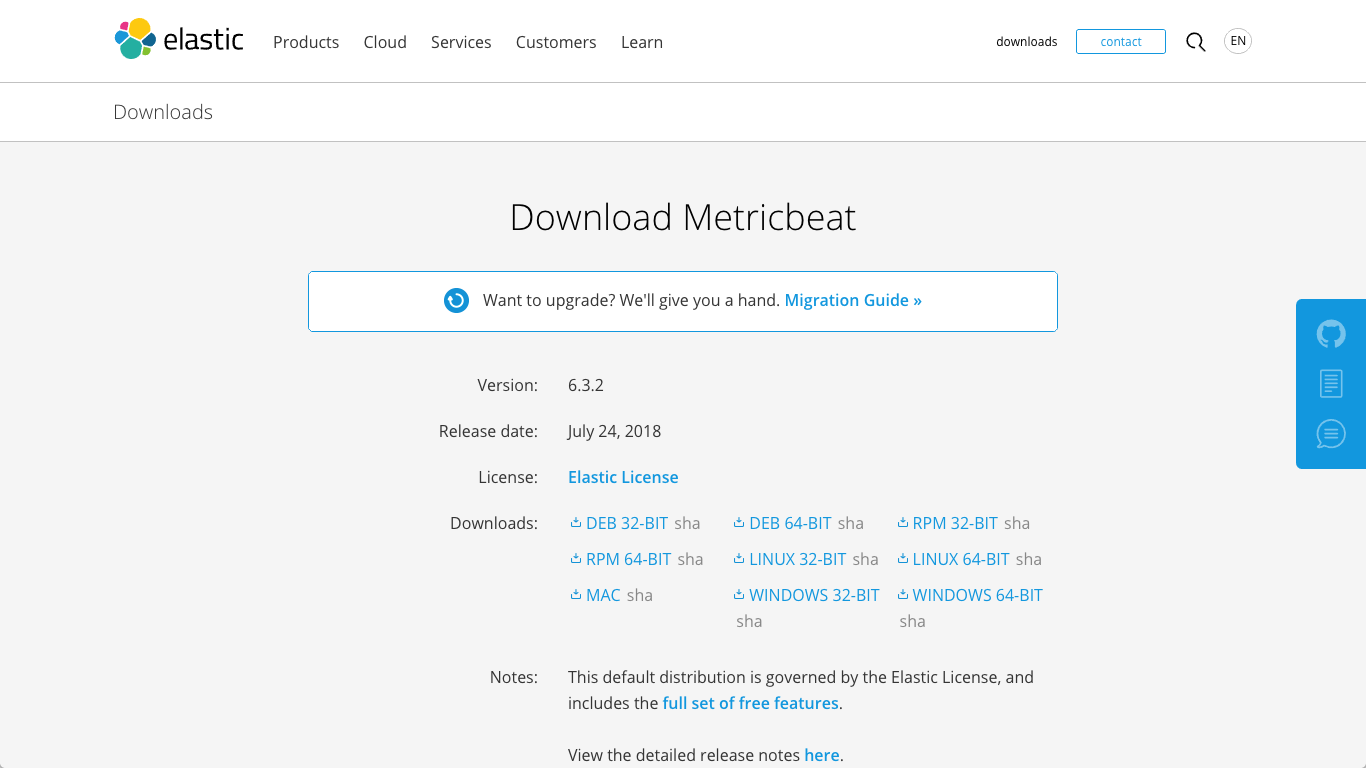
Task: Click download icon beside LINUX 32-BIT
Action: point(739,558)
